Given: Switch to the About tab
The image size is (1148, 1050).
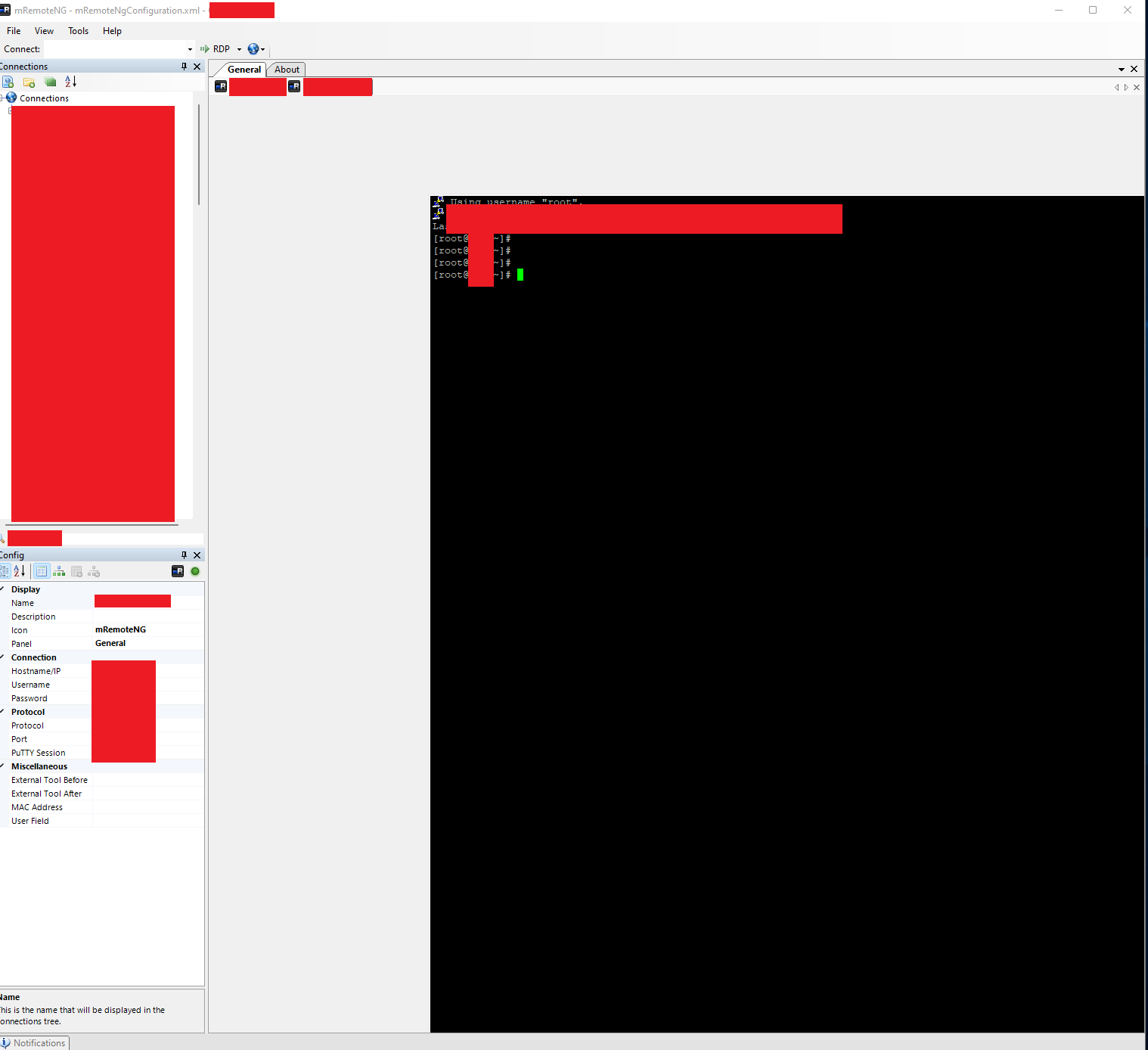Looking at the screenshot, I should [x=286, y=69].
